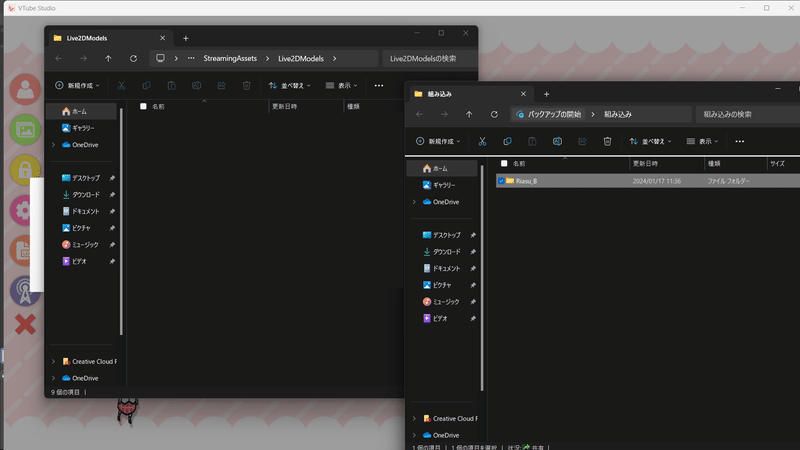Open ミュージック in Live2DModels window sidebar
This screenshot has width=800, height=450.
82,245
